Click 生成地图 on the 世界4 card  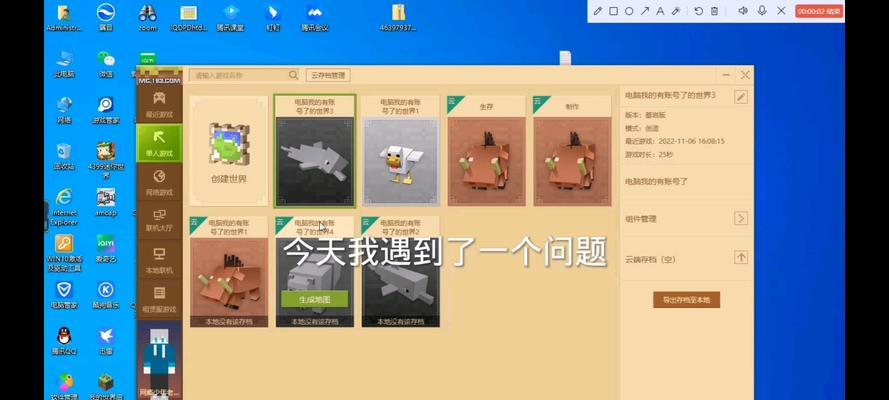[x=315, y=299]
